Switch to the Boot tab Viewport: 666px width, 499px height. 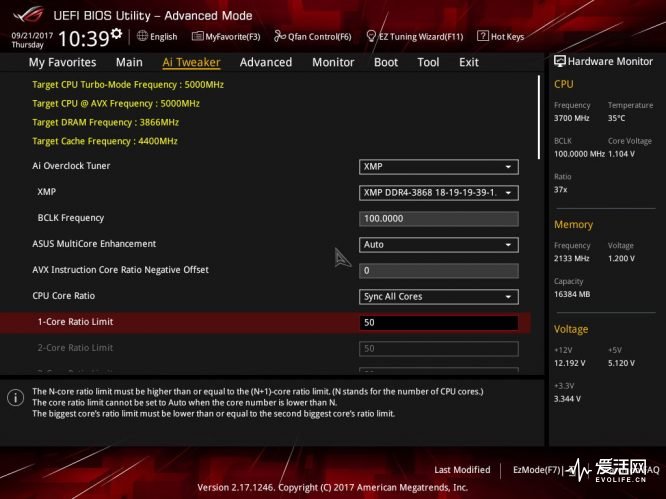[386, 62]
